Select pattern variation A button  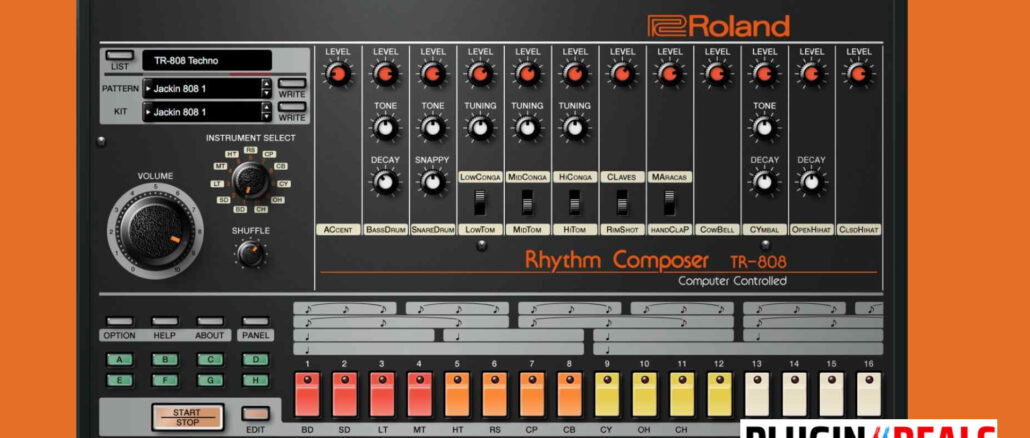[x=120, y=359]
